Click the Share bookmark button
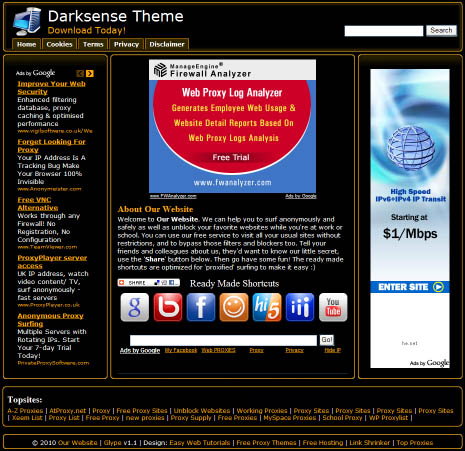465x451 pixels. coord(149,283)
